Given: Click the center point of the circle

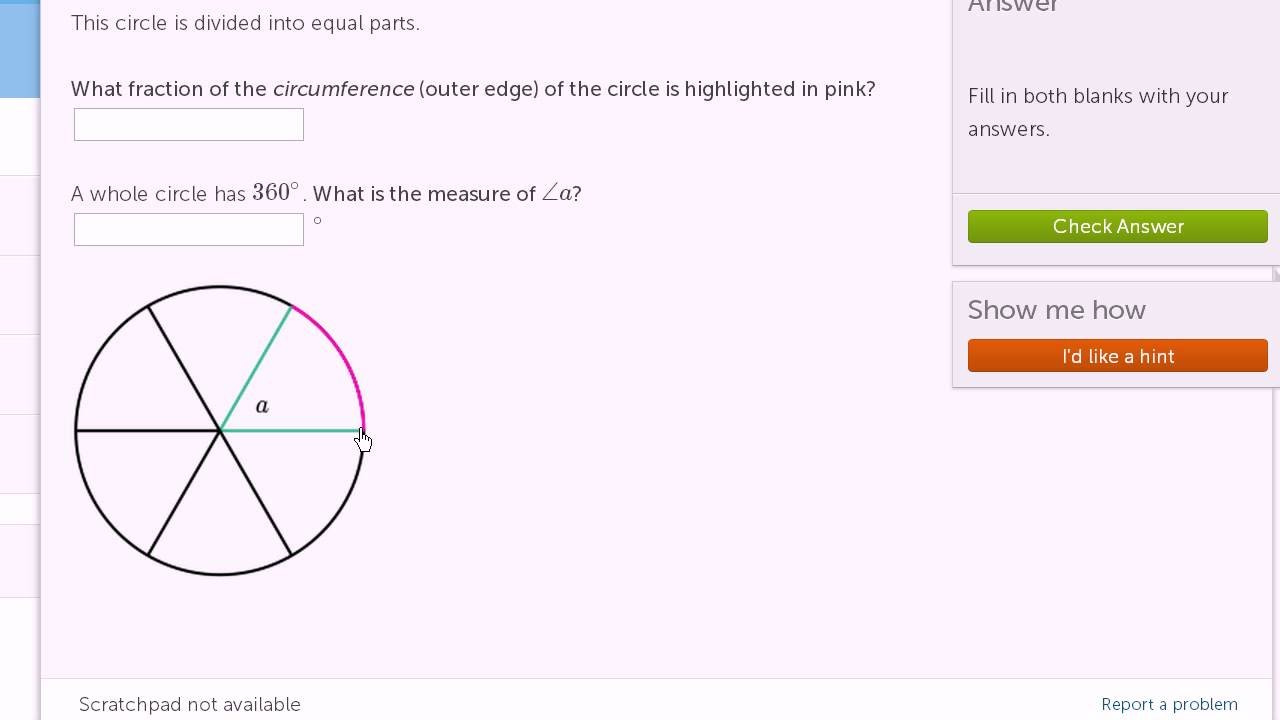Looking at the screenshot, I should [x=220, y=431].
